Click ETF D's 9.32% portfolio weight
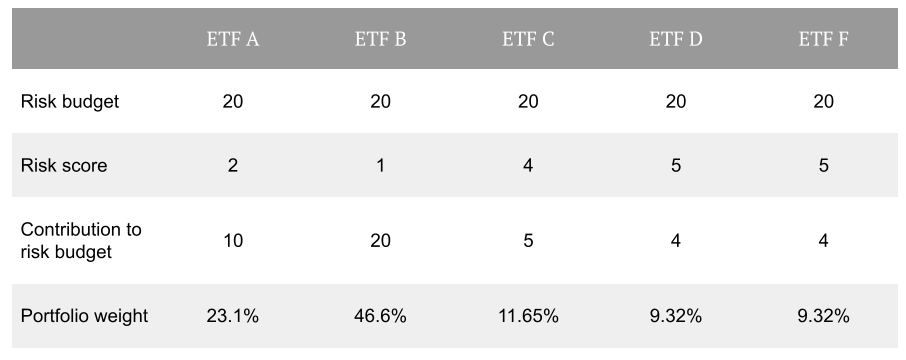This screenshot has width=906, height=360. tap(675, 316)
